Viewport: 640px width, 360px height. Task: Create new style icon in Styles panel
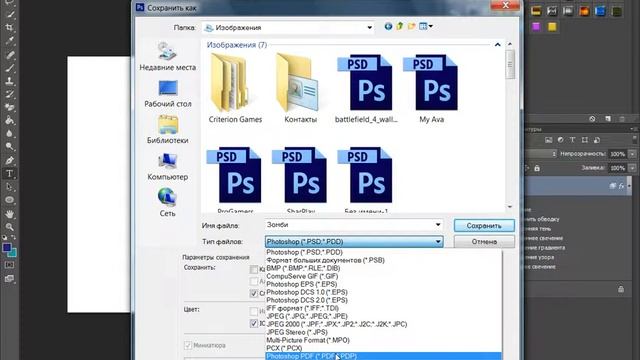[608, 119]
